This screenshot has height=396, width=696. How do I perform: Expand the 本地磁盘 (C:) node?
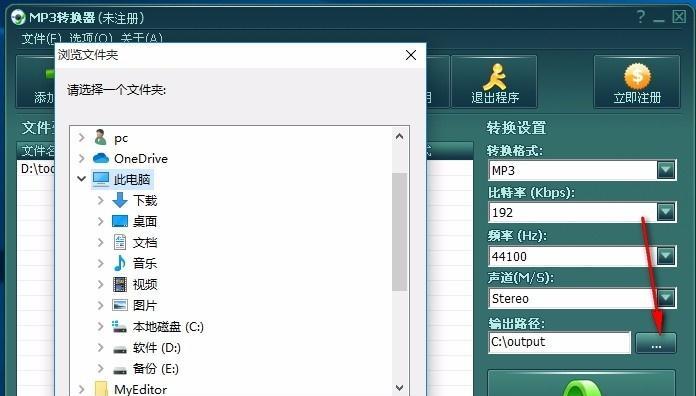(101, 326)
